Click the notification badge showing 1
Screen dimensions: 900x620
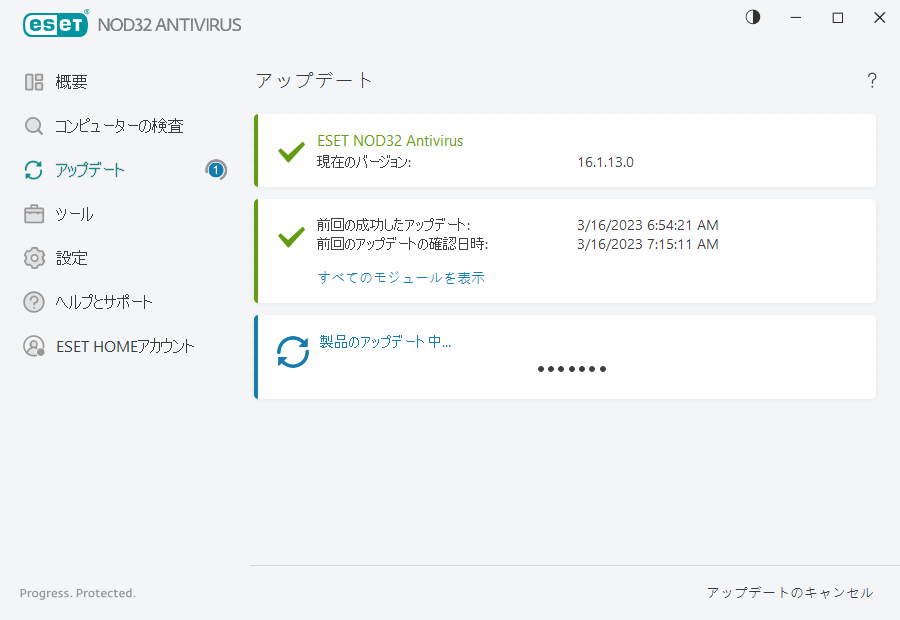pyautogui.click(x=216, y=170)
